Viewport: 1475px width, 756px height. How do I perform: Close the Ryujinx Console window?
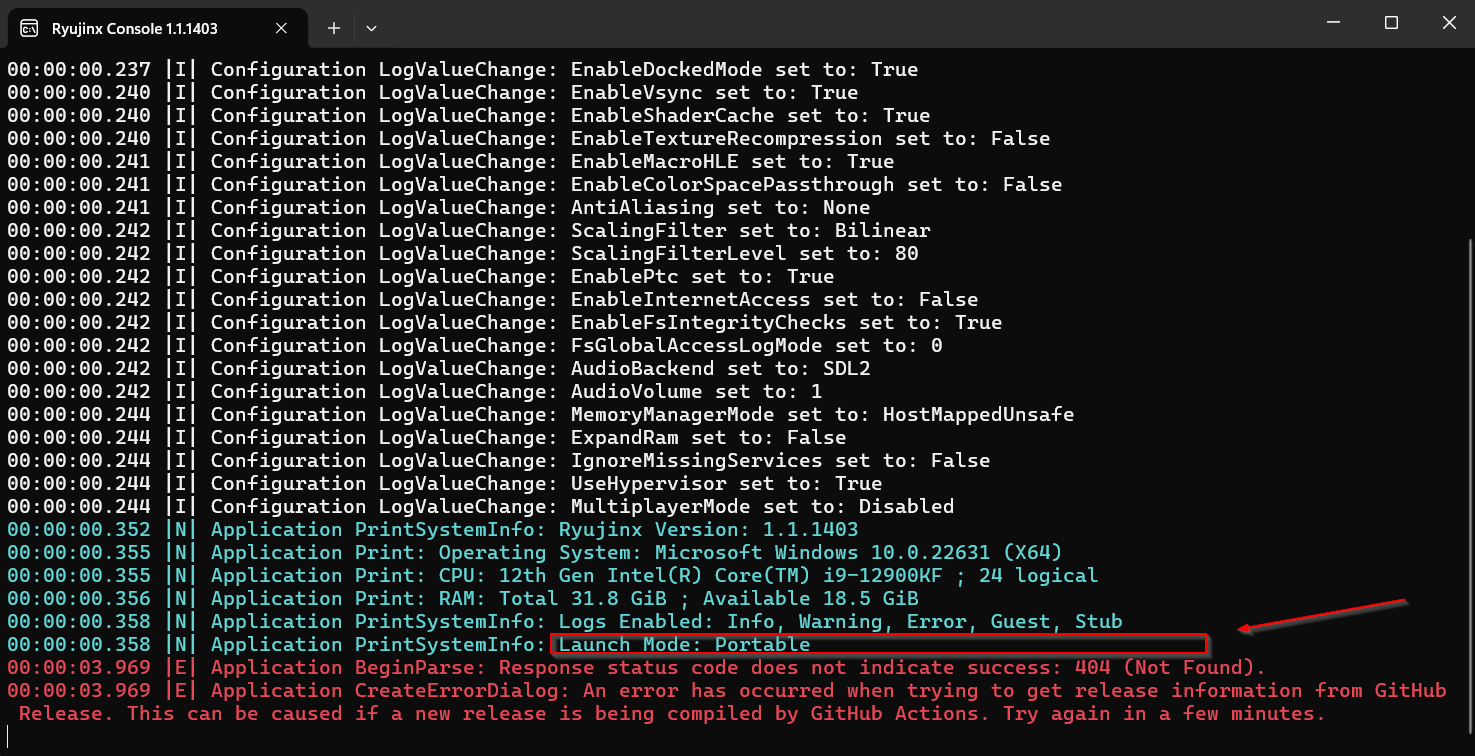(x=1447, y=22)
